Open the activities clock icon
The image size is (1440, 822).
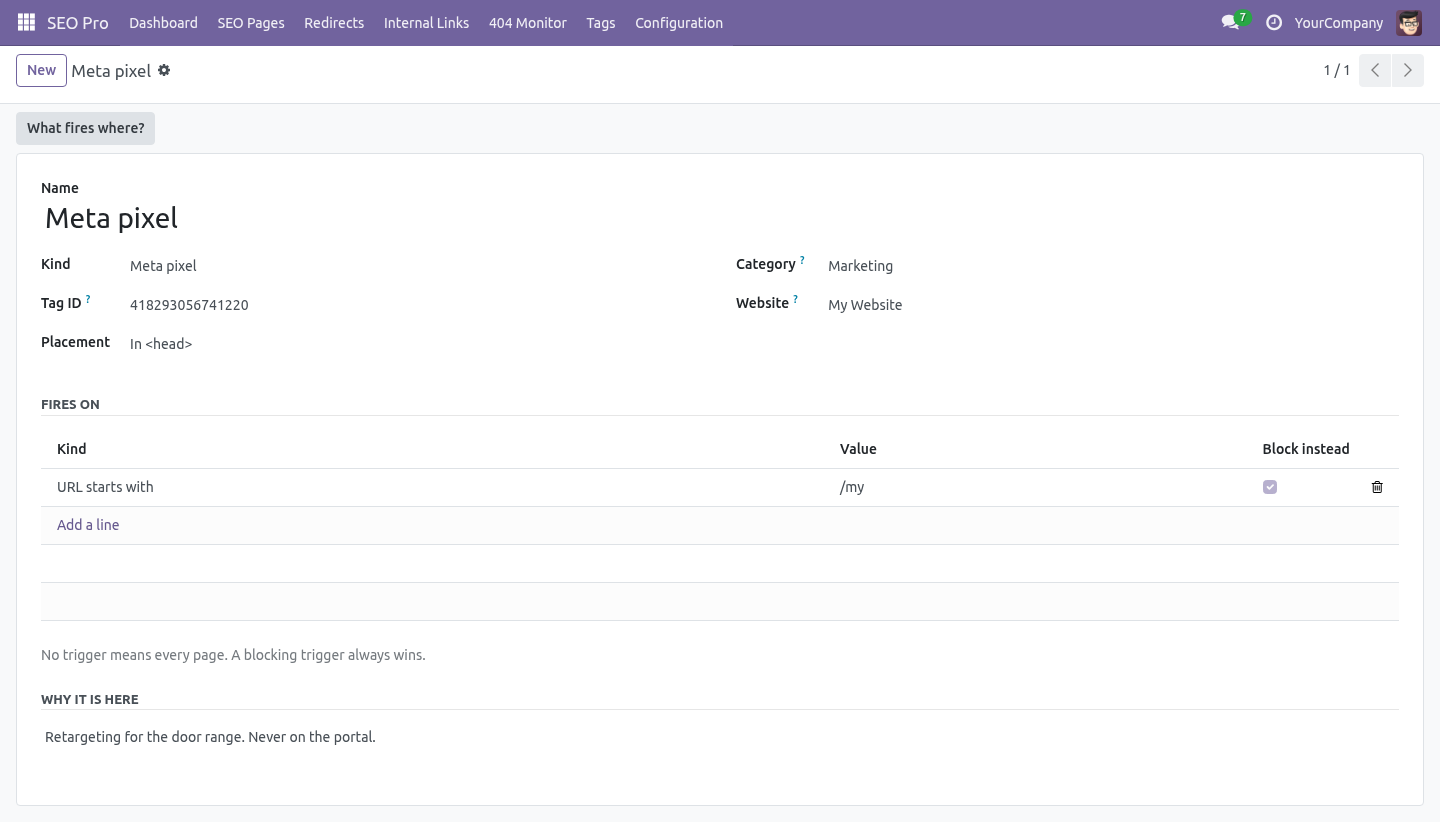pos(1274,22)
